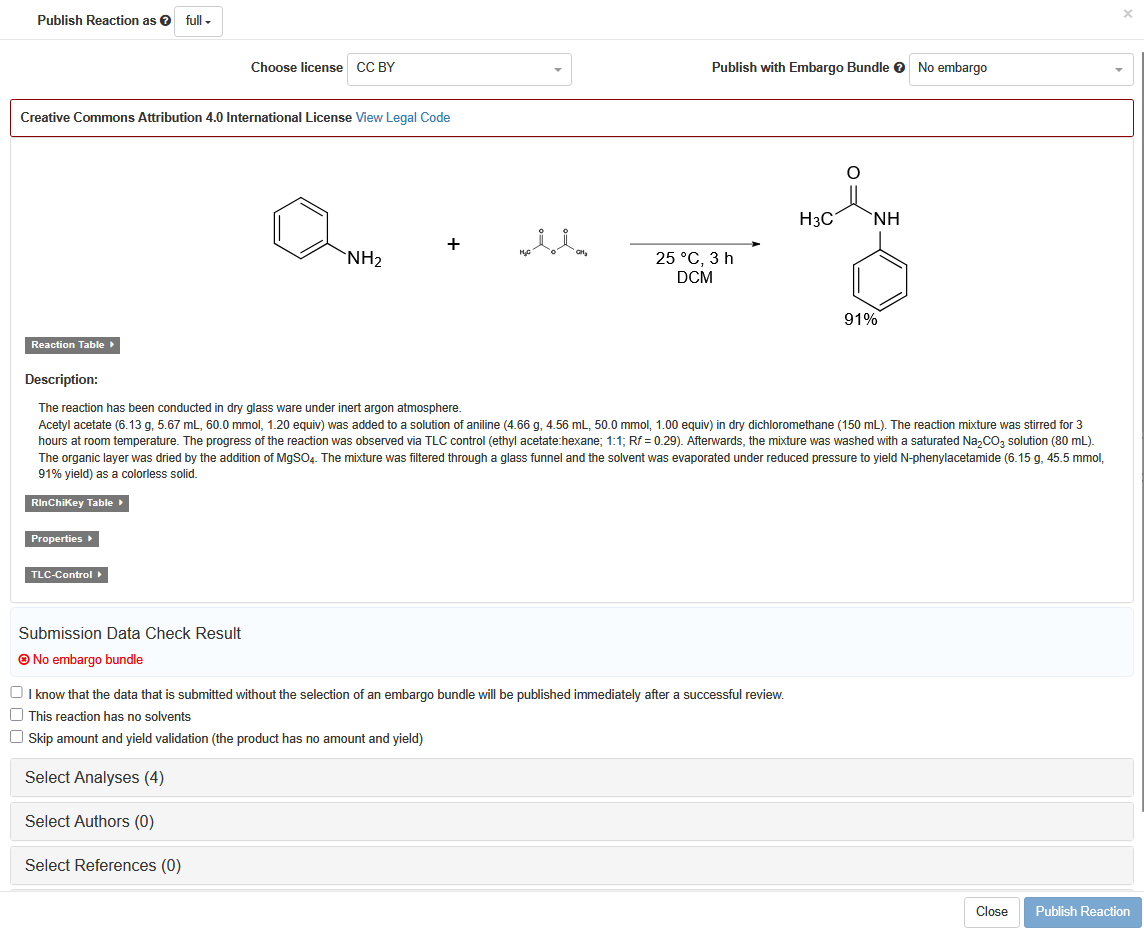Open the Embargo Bundle selector
Image resolution: width=1144 pixels, height=928 pixels.
pyautogui.click(x=1020, y=69)
